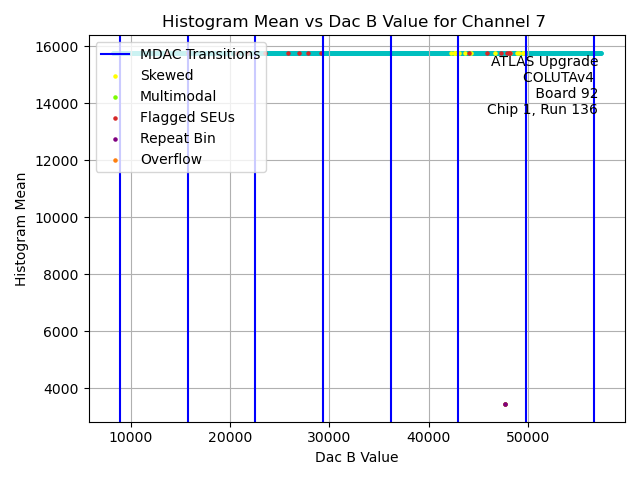Click the red Flagged SEUs legend dot
The image size is (640, 480).
point(115,118)
